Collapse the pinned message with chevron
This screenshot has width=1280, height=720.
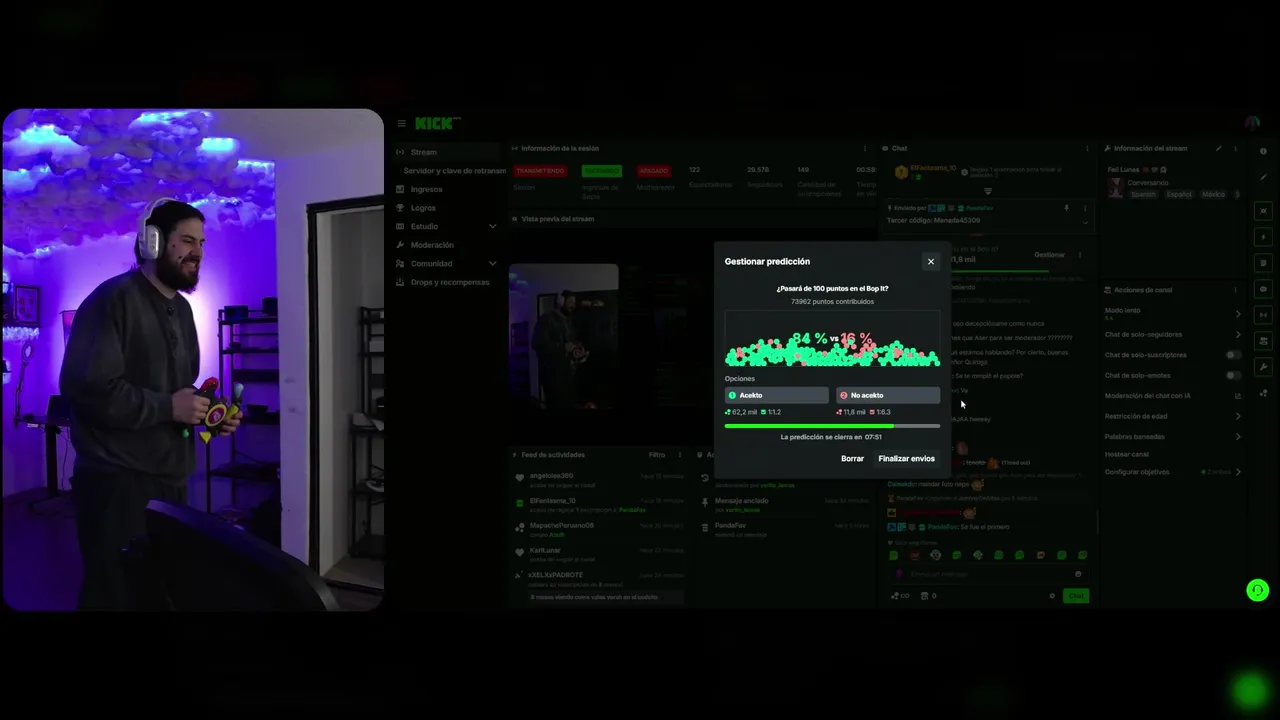pos(1085,221)
